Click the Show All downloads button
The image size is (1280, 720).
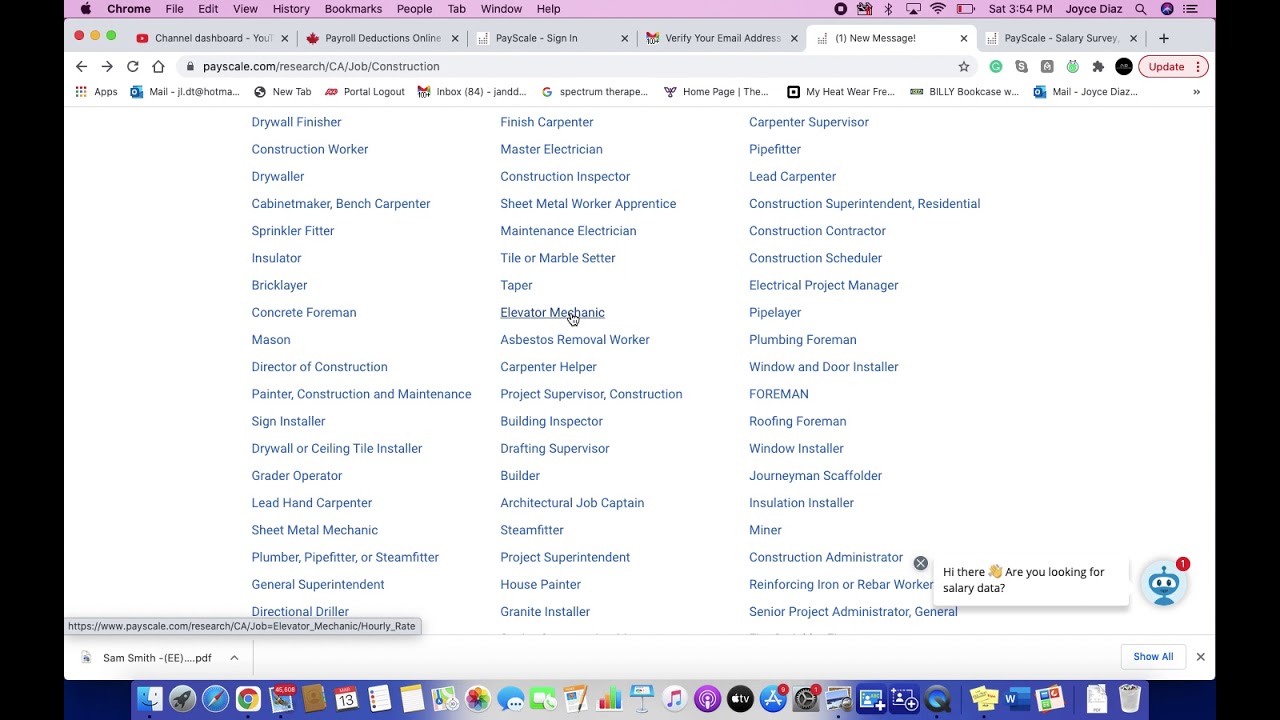point(1153,657)
